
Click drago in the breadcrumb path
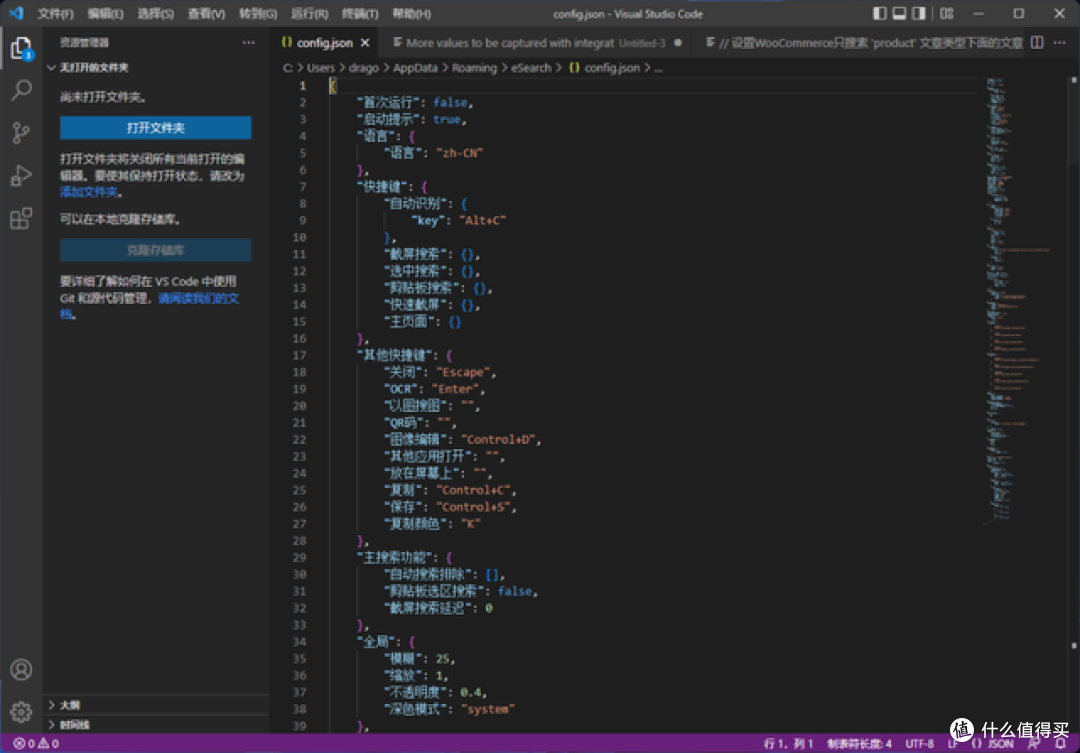point(364,68)
